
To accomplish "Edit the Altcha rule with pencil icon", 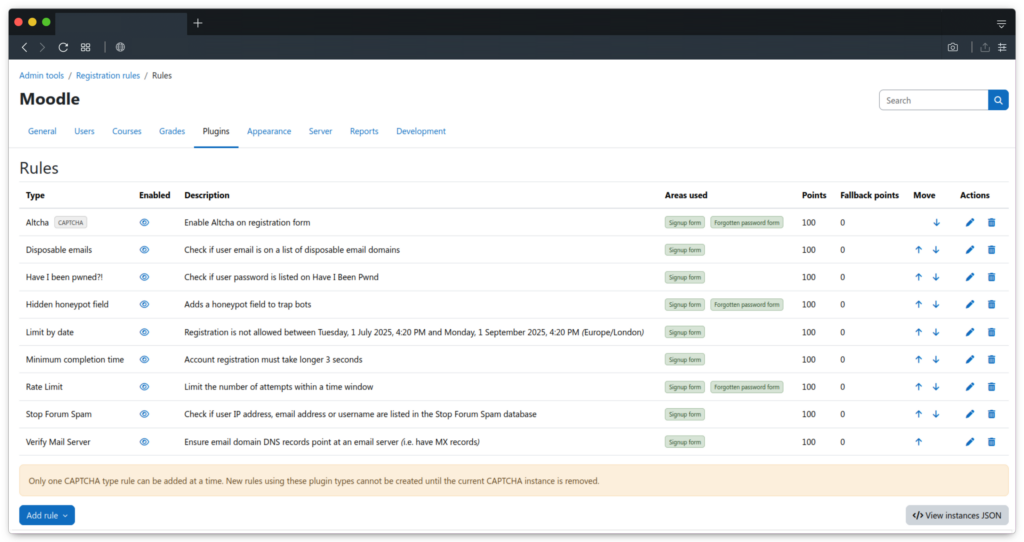I will (x=970, y=223).
